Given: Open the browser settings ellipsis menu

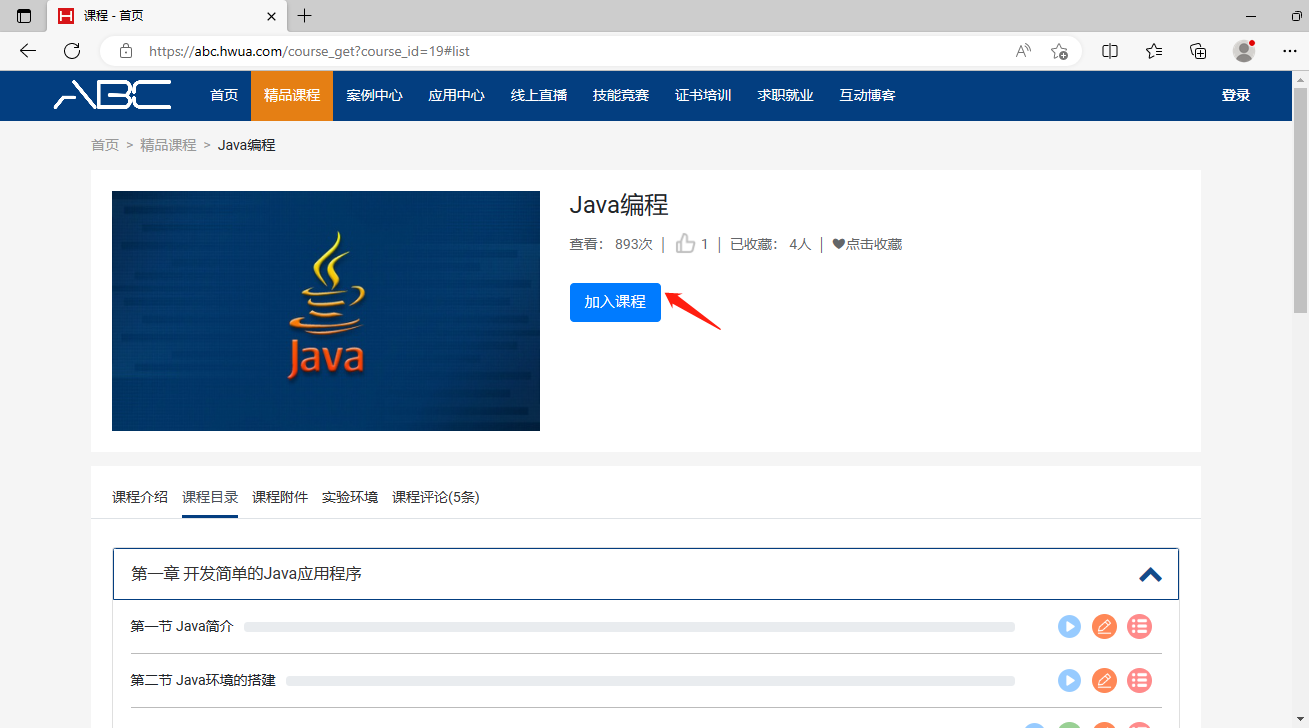Looking at the screenshot, I should coord(1289,51).
